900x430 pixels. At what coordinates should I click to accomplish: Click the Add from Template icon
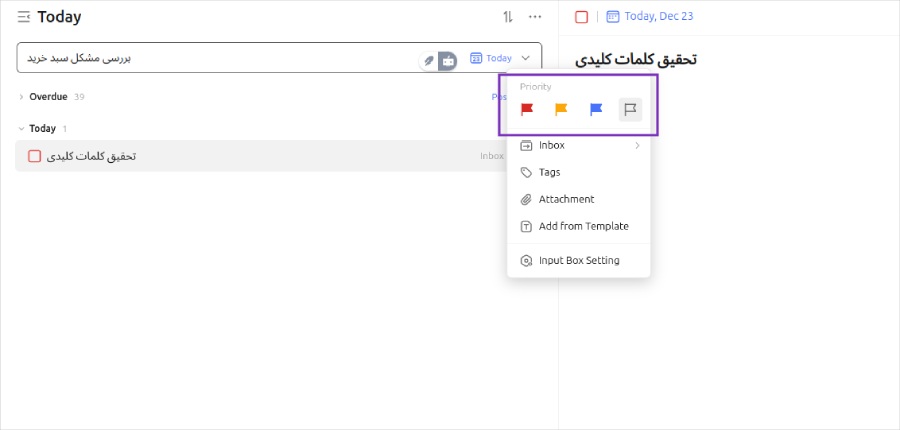[x=526, y=226]
